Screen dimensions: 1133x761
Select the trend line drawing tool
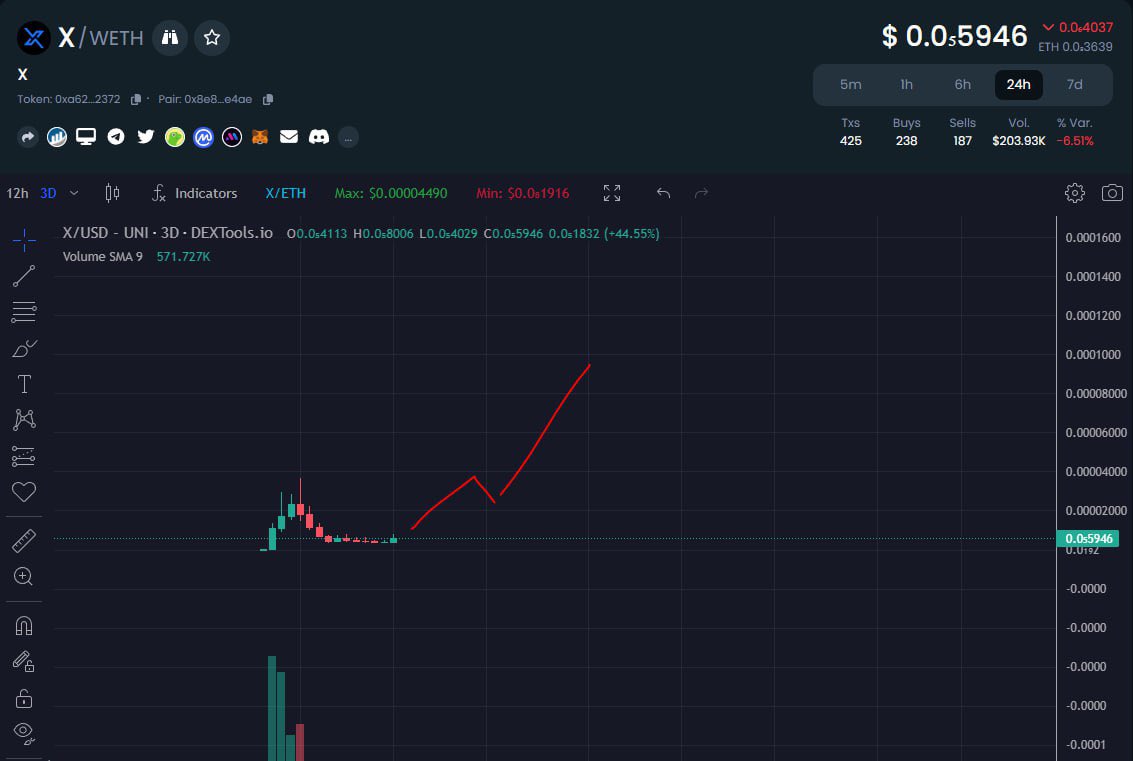click(24, 276)
